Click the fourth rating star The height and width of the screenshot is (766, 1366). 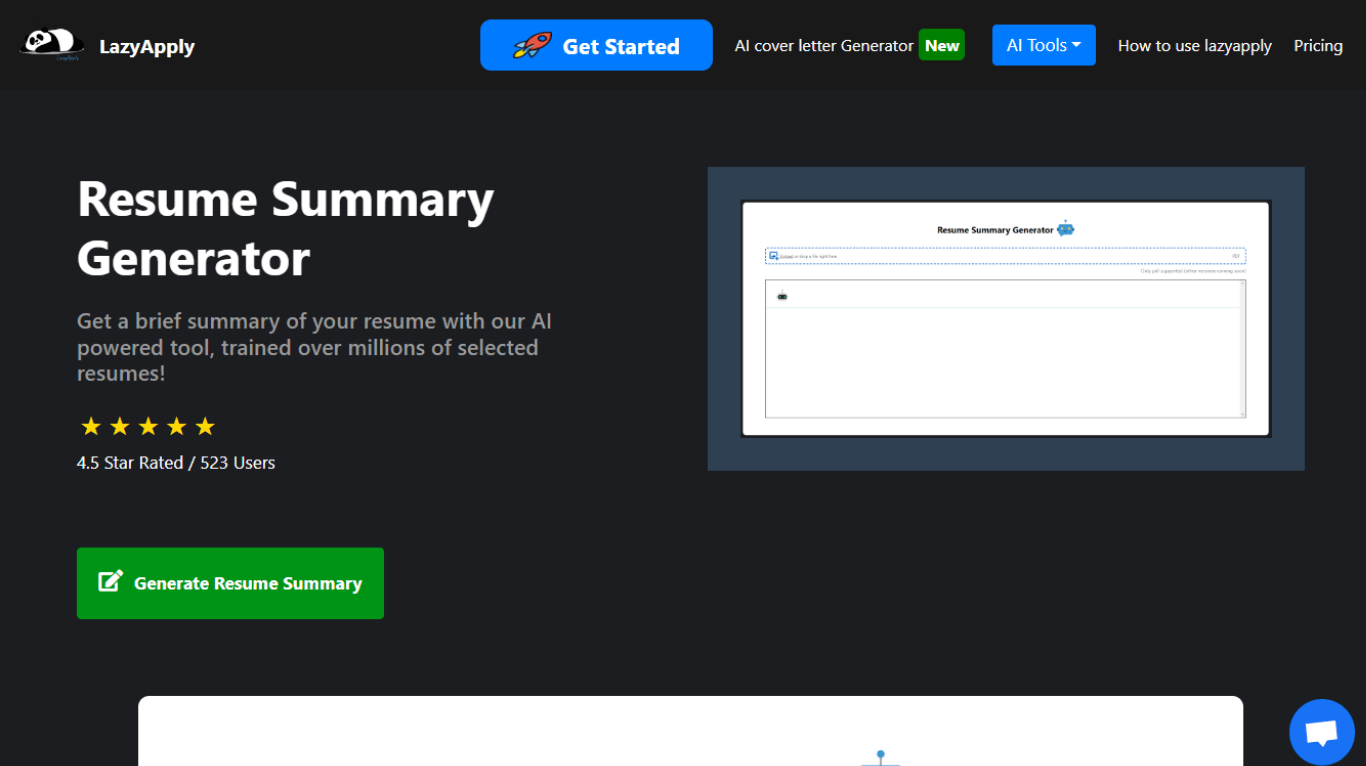[x=177, y=427]
